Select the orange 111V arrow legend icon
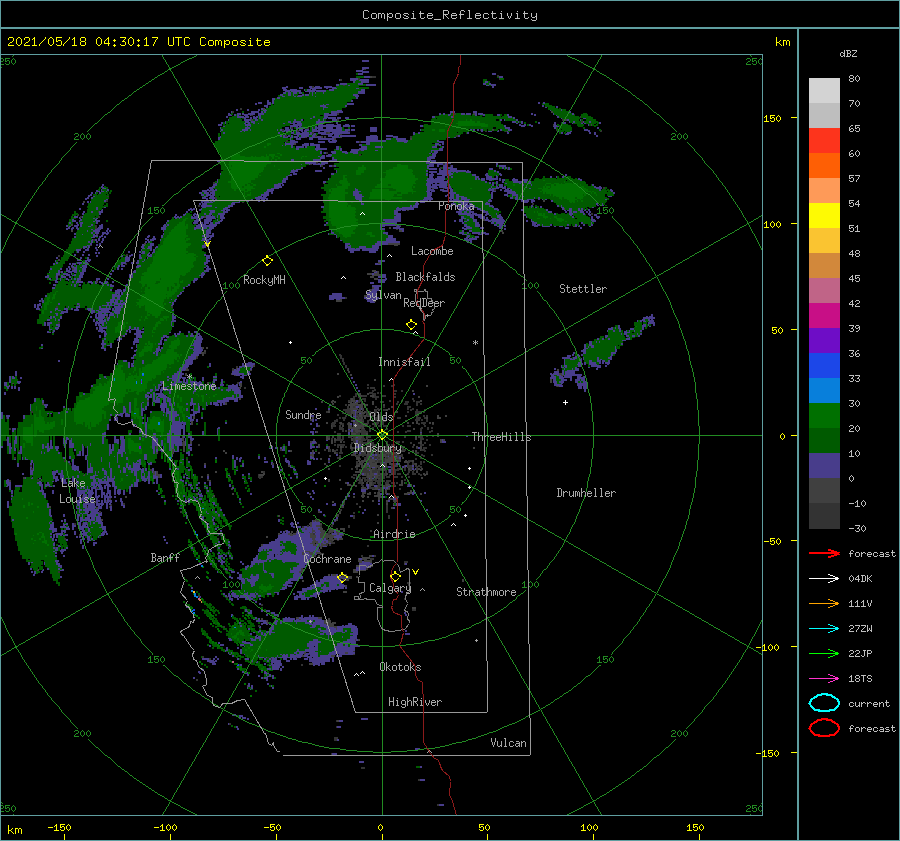Screen dimensions: 900x841 (x=824, y=603)
